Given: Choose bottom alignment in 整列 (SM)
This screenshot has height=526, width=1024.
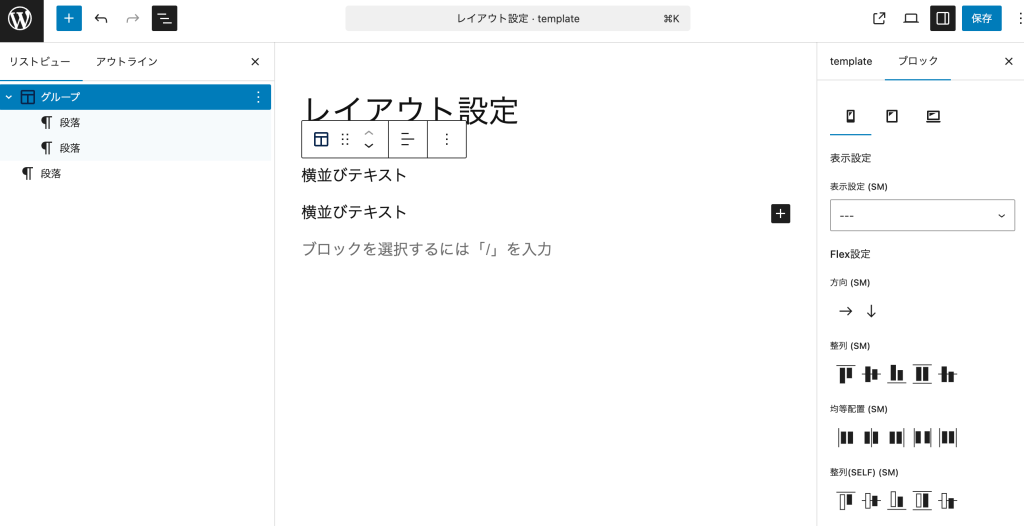Looking at the screenshot, I should point(897,374).
